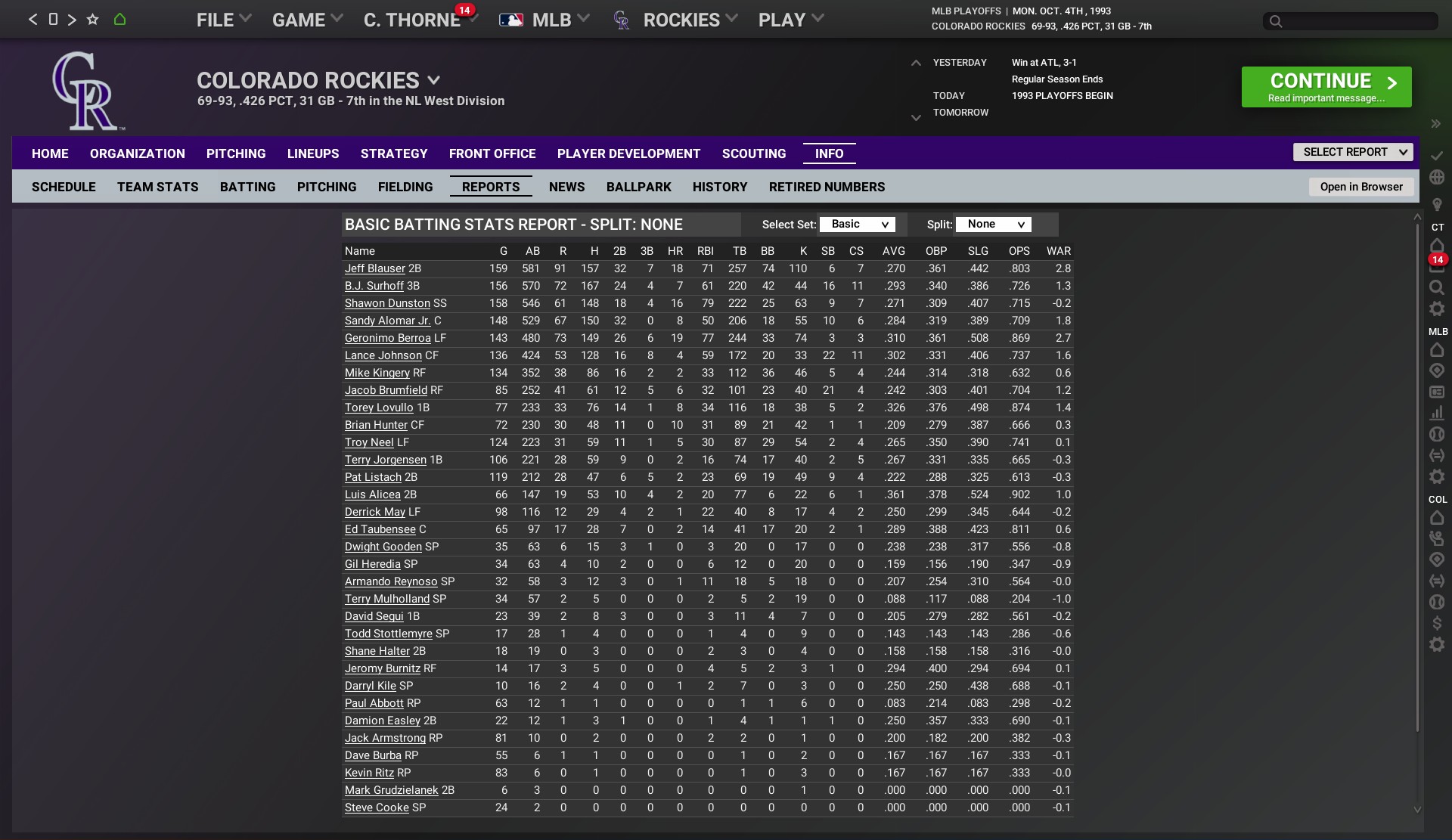1452x840 pixels.
Task: Open manager home icon under CT
Action: click(1437, 245)
